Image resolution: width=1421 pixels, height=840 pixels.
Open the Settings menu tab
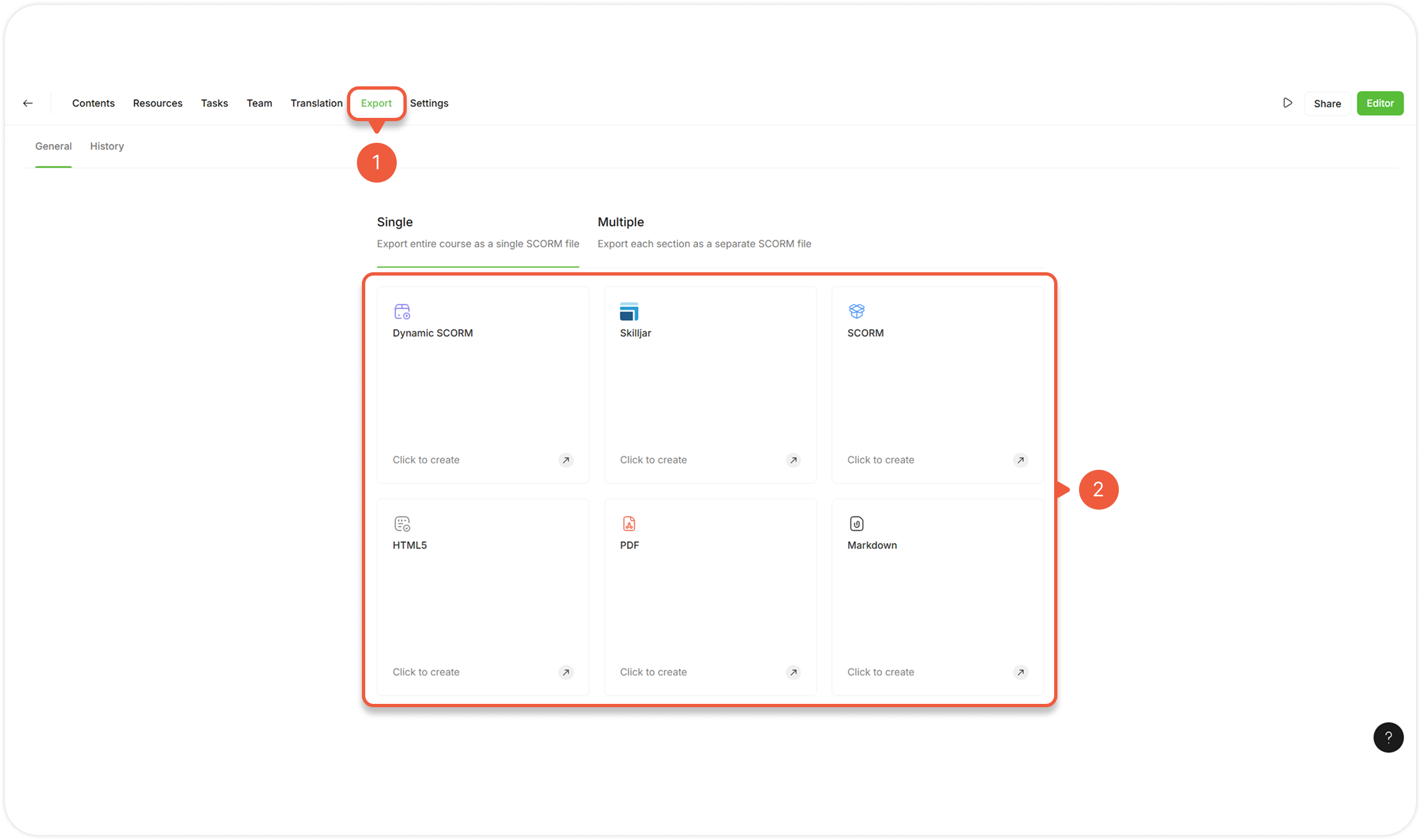click(x=429, y=103)
